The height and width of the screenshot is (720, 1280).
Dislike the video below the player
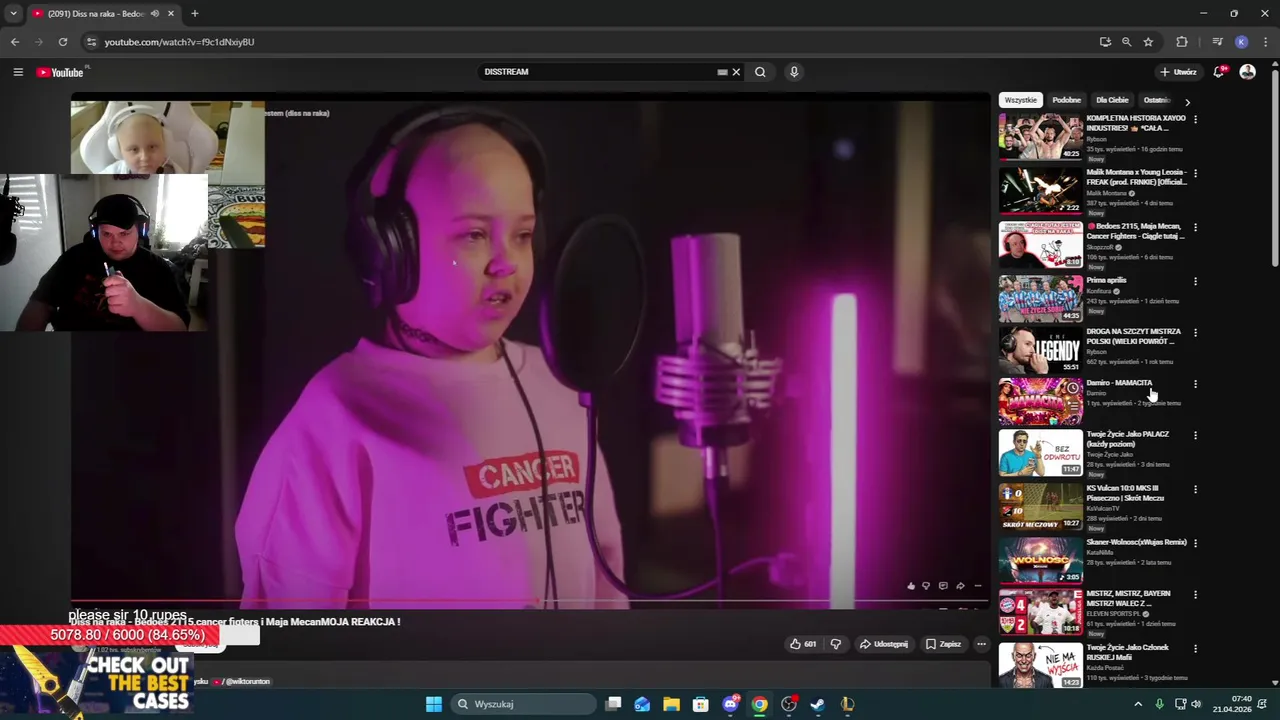[836, 644]
